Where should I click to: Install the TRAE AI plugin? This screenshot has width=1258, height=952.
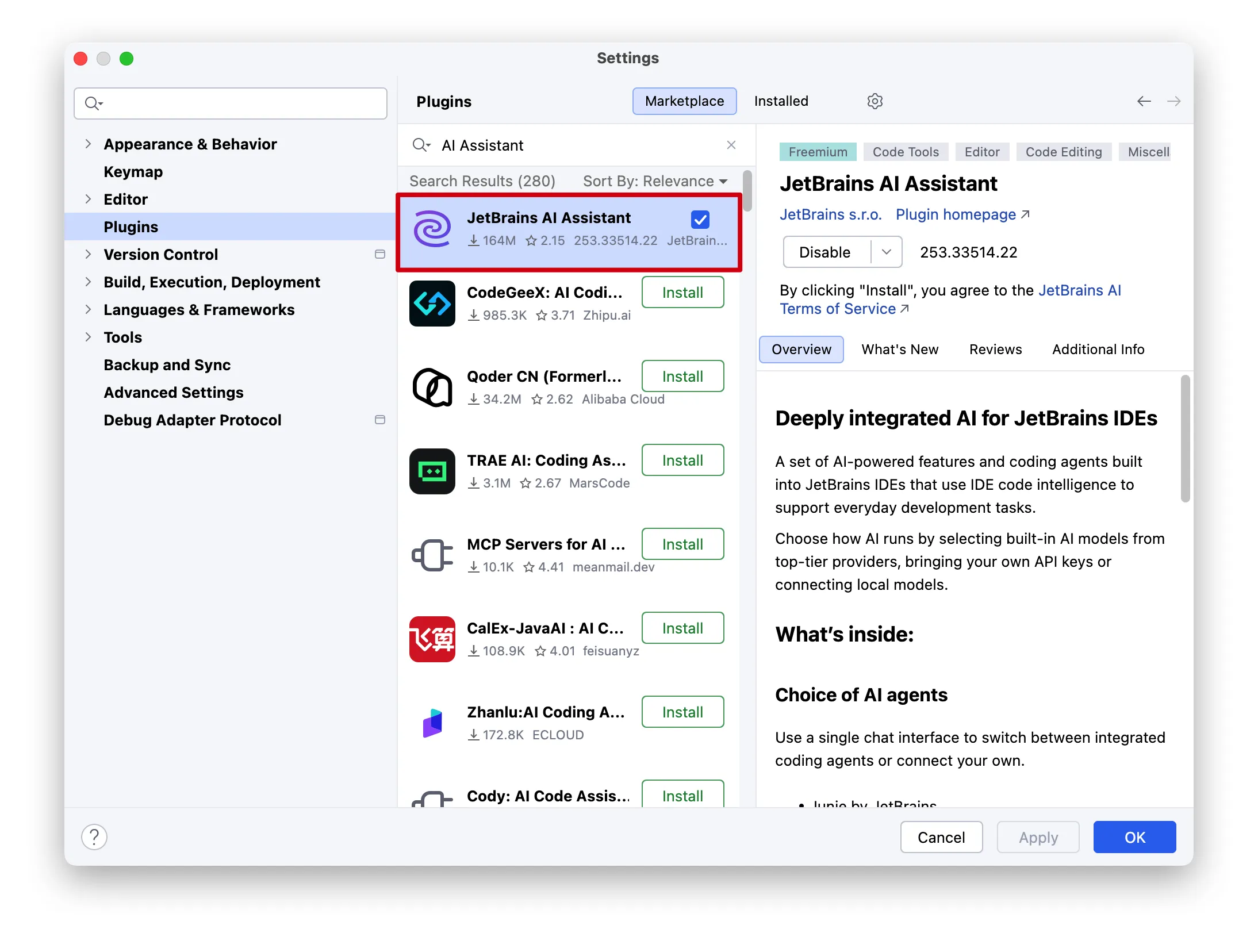[x=682, y=460]
